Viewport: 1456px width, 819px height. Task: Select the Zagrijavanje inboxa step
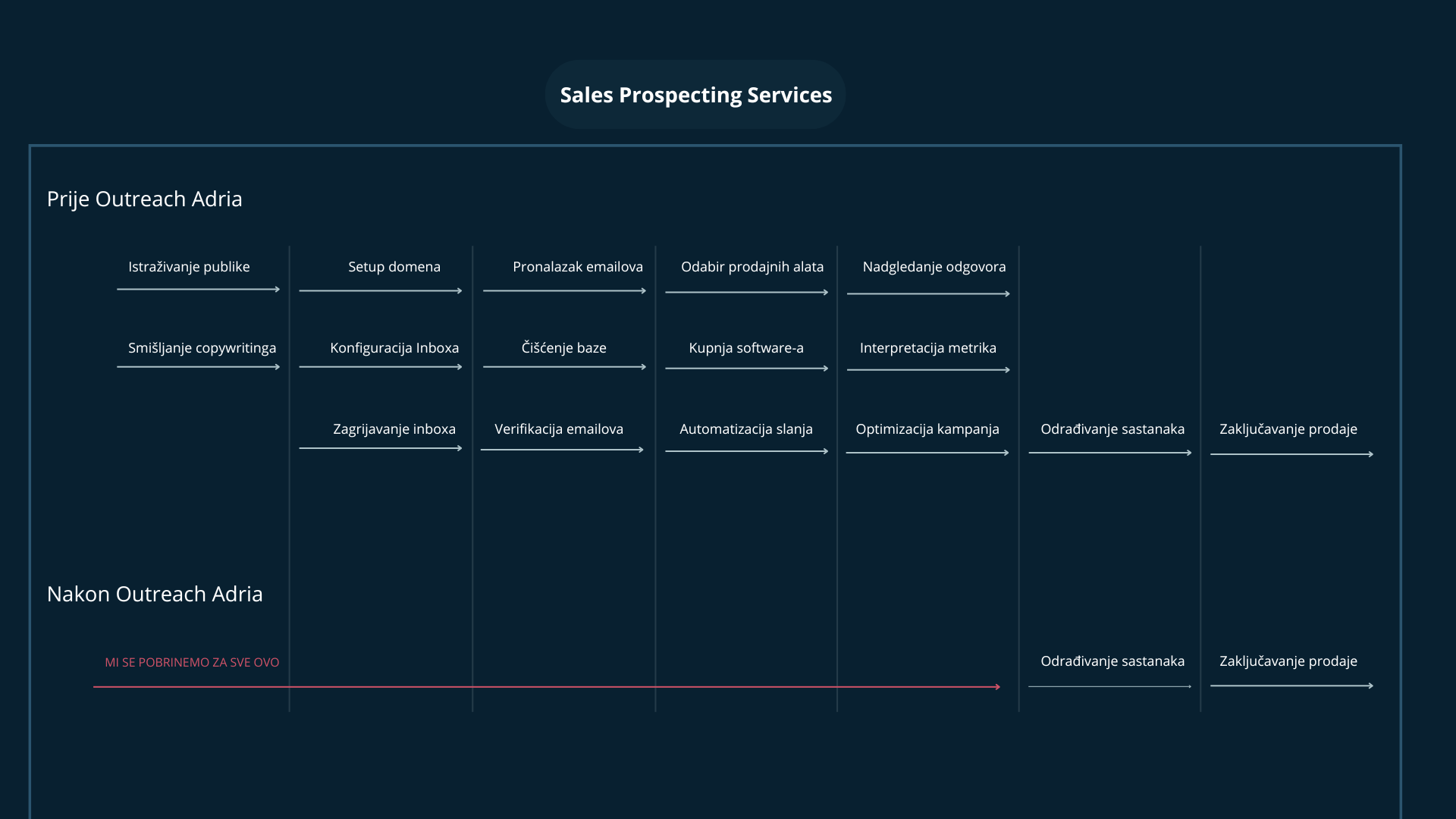pyautogui.click(x=394, y=429)
